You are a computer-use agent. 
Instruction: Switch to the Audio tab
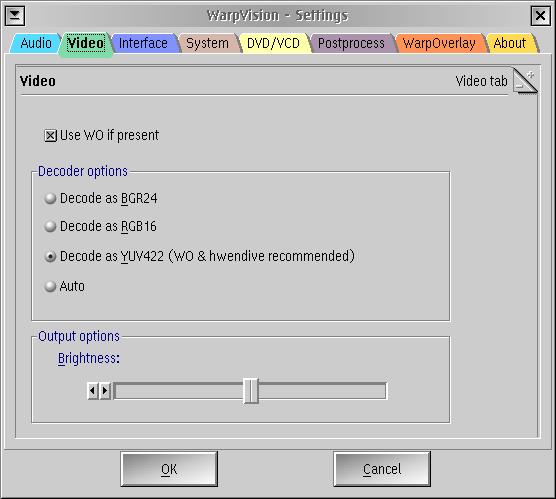tap(36, 43)
